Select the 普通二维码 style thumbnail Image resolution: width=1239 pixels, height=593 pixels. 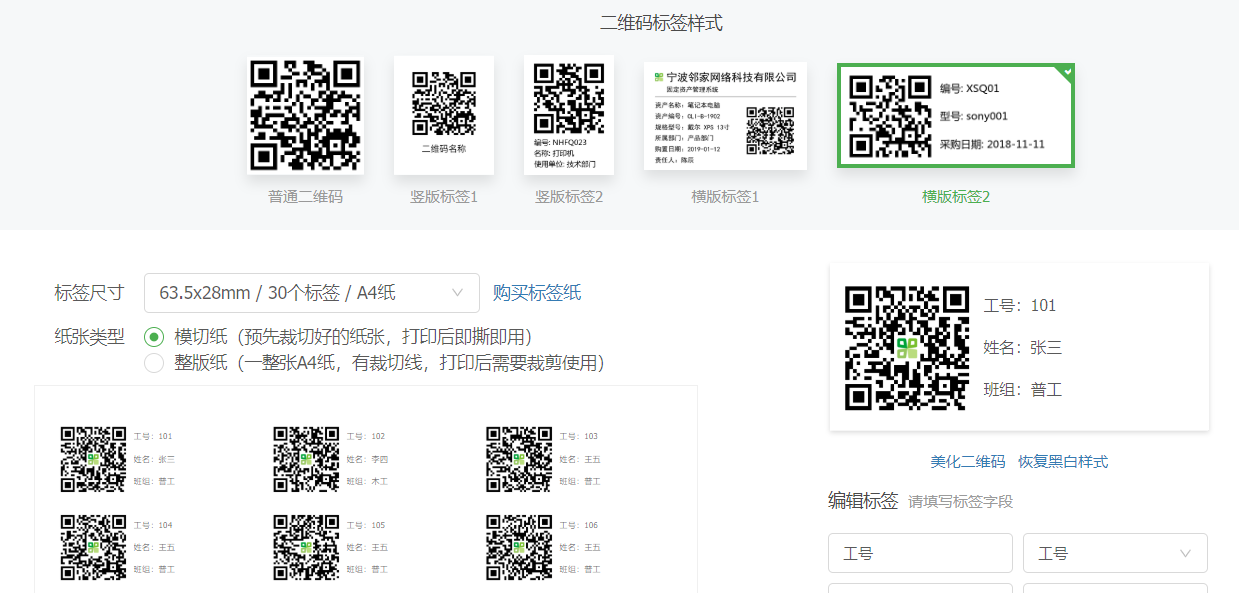click(305, 116)
